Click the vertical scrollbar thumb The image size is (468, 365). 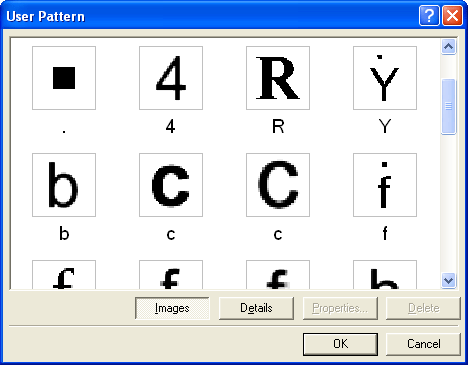[x=449, y=107]
